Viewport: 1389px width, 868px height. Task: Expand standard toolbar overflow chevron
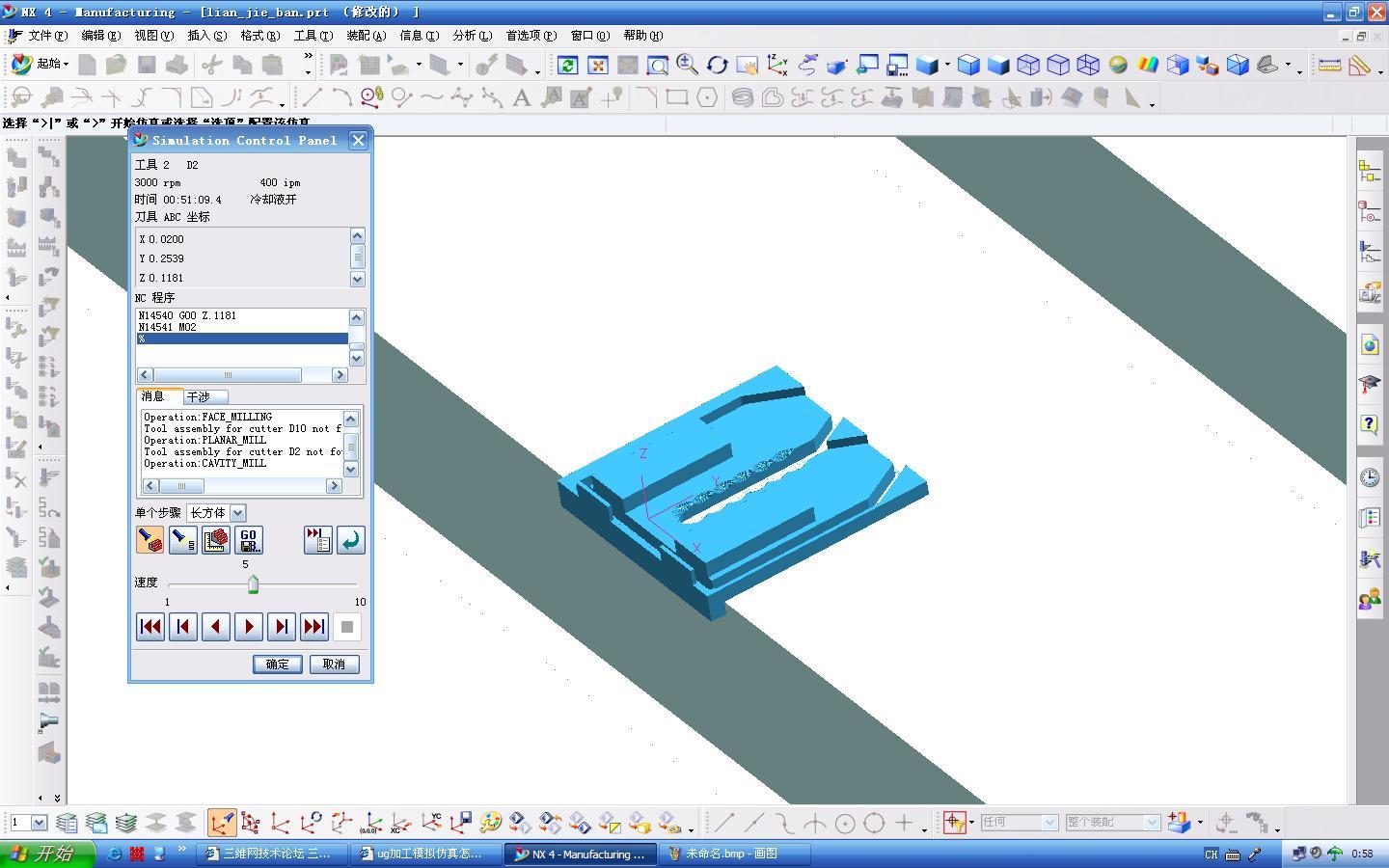[309, 57]
